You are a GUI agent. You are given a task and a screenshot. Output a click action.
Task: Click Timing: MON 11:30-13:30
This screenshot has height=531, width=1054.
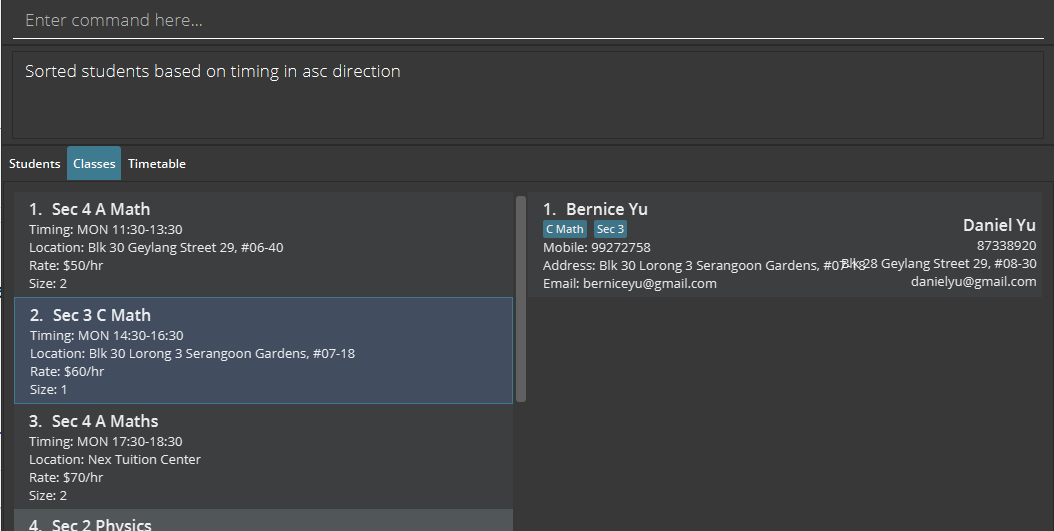[106, 230]
